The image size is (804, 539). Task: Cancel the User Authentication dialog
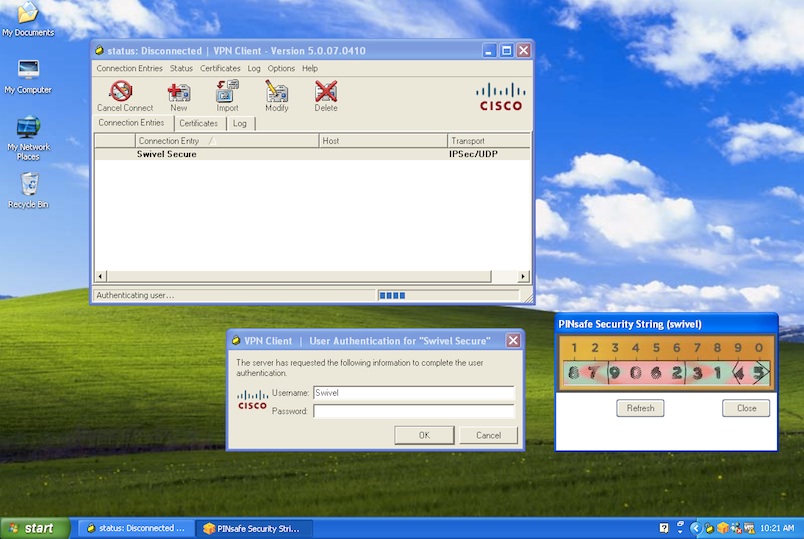(488, 435)
